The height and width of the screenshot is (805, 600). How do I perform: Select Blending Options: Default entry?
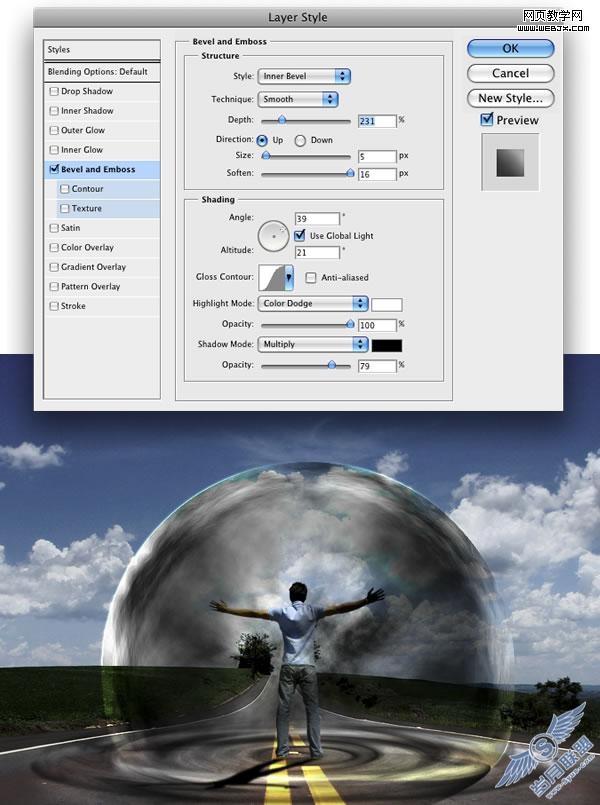(102, 72)
